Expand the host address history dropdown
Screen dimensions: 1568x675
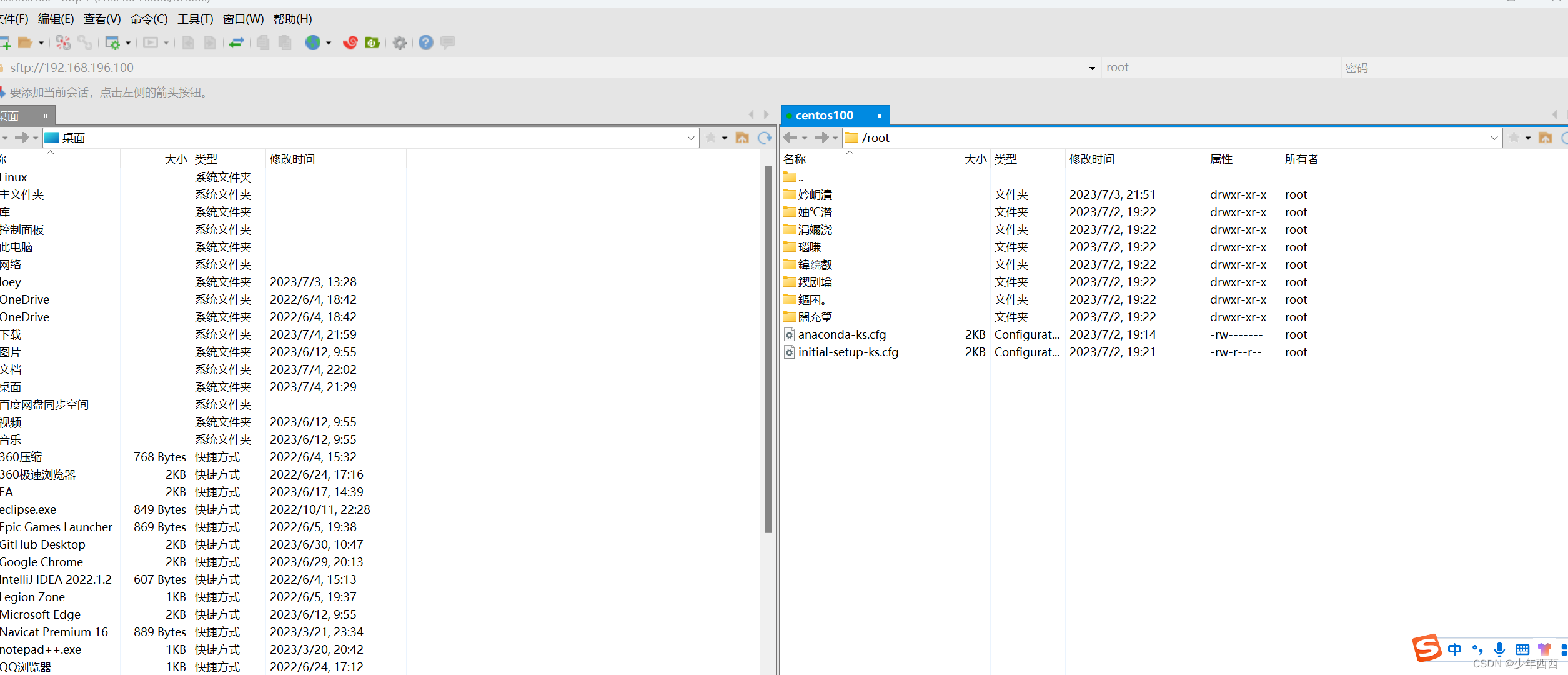(x=1092, y=68)
